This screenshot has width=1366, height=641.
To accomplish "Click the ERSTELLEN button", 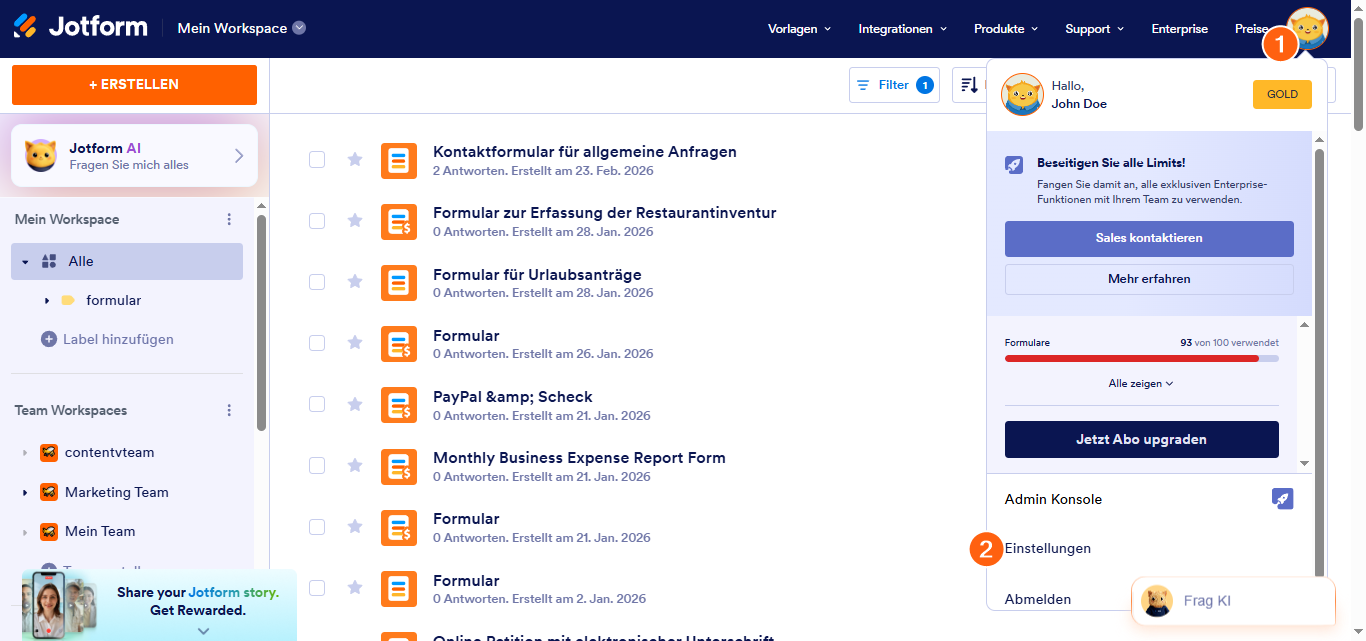I will 133,85.
